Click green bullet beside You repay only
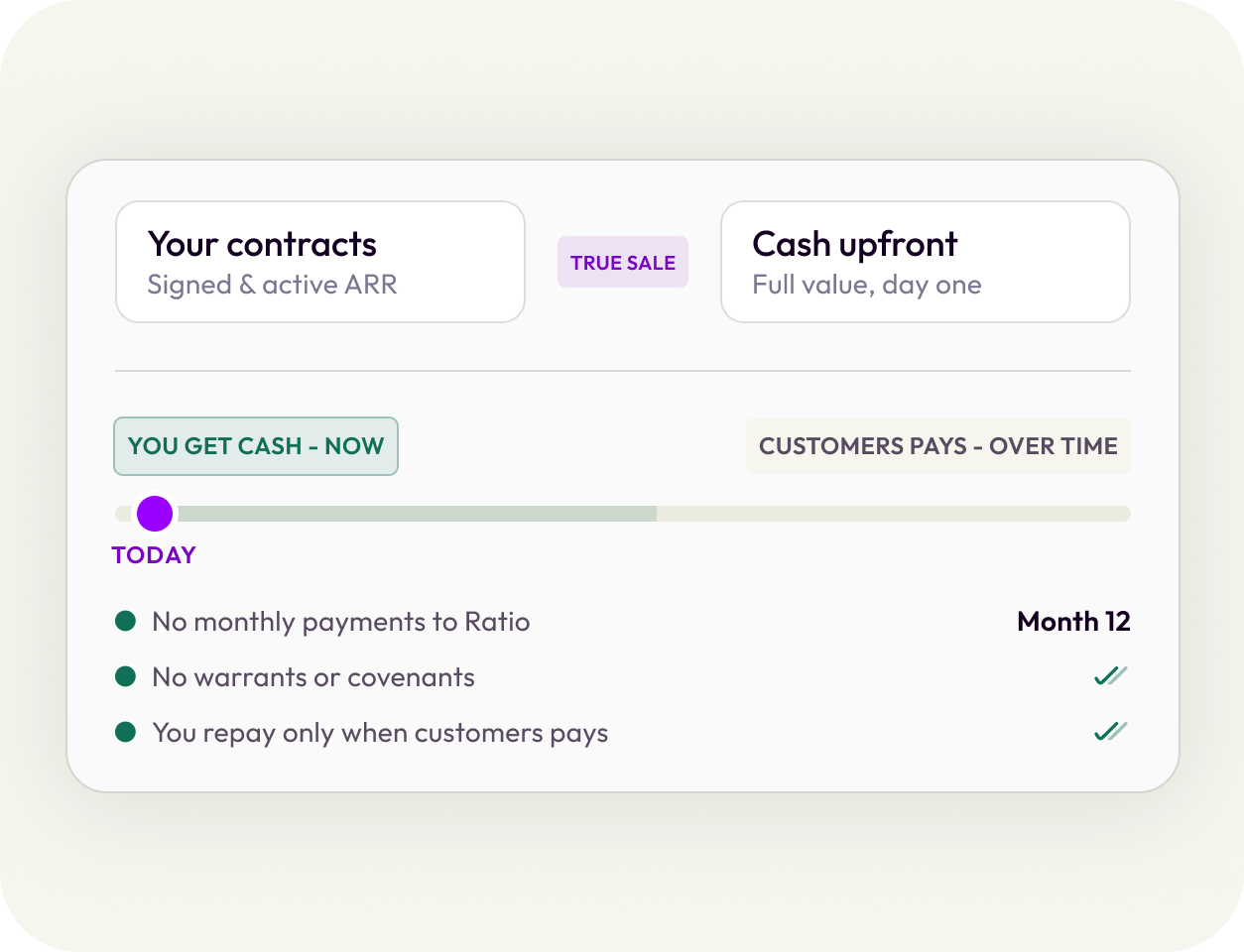Viewport: 1244px width, 952px height. pos(125,732)
